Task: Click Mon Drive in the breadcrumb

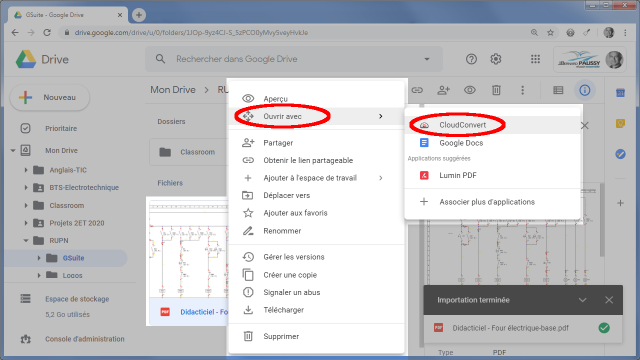Action: point(173,90)
